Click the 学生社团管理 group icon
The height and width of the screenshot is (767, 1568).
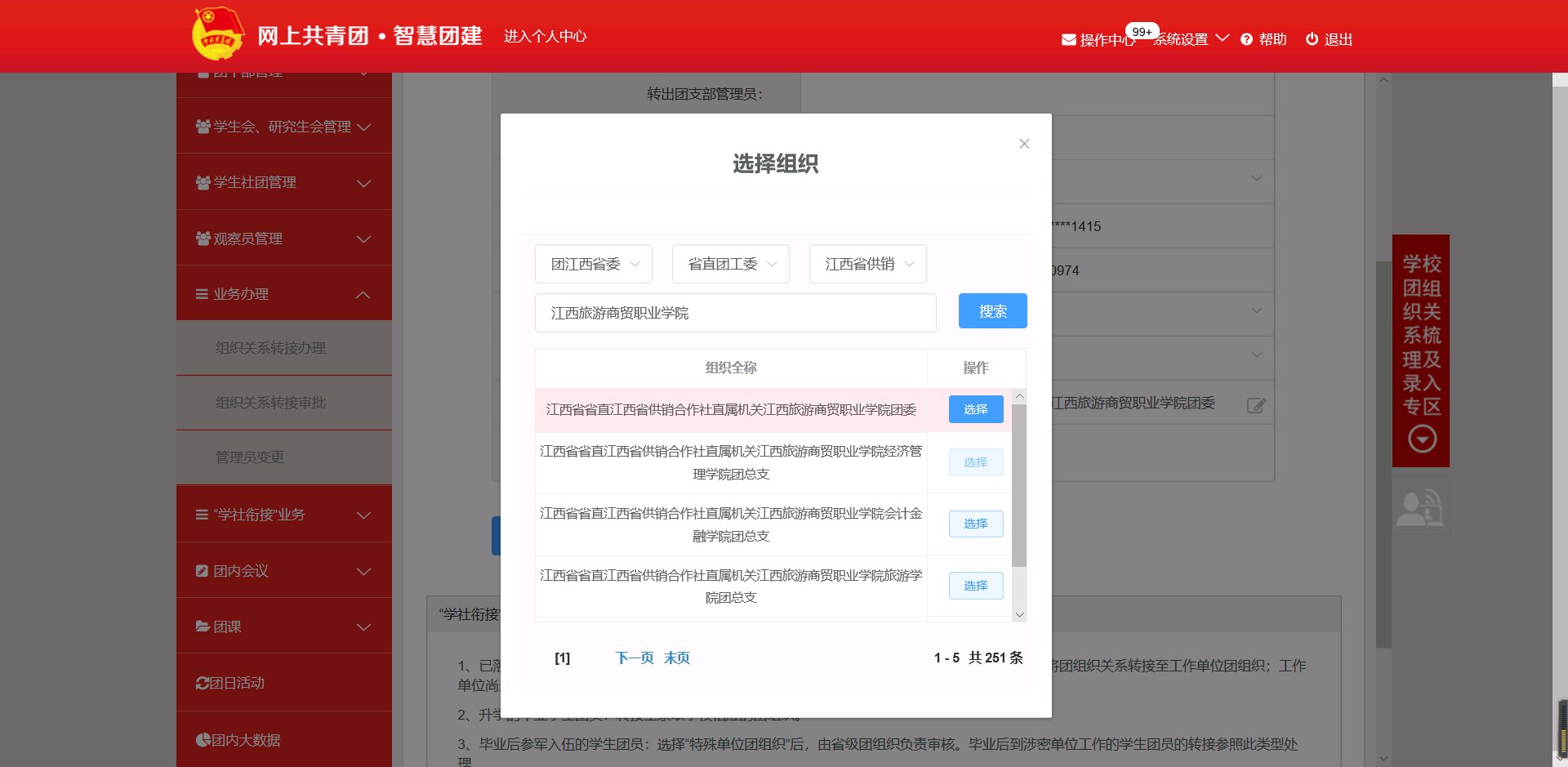(x=203, y=182)
